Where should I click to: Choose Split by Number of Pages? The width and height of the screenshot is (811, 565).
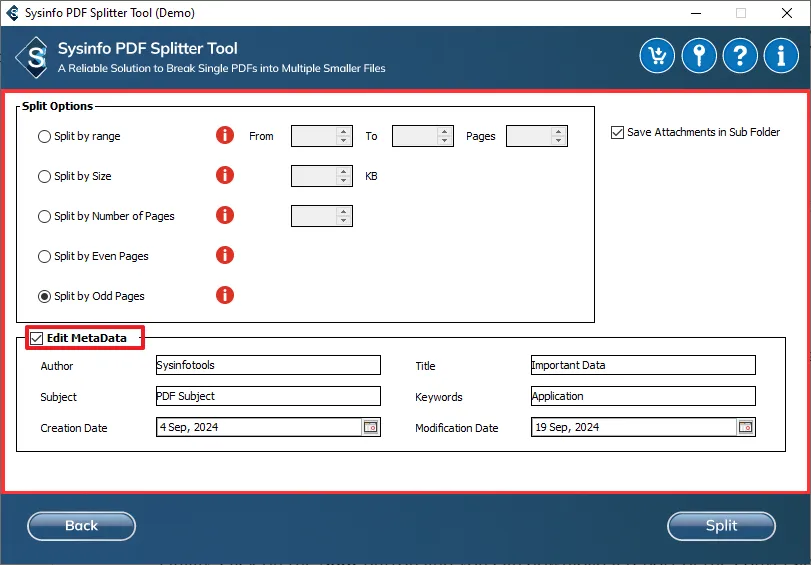point(44,216)
